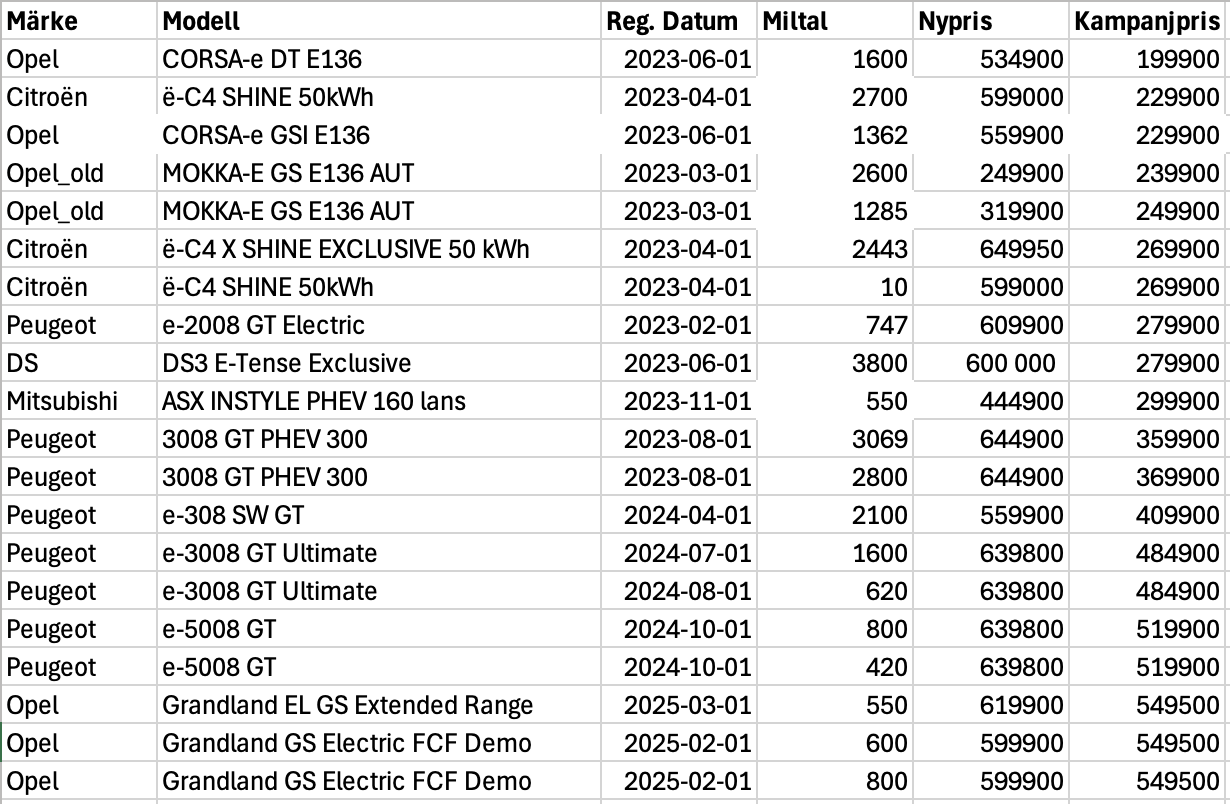This screenshot has height=804, width=1230.
Task: Select the 600 mileage cell
Action: [835, 743]
